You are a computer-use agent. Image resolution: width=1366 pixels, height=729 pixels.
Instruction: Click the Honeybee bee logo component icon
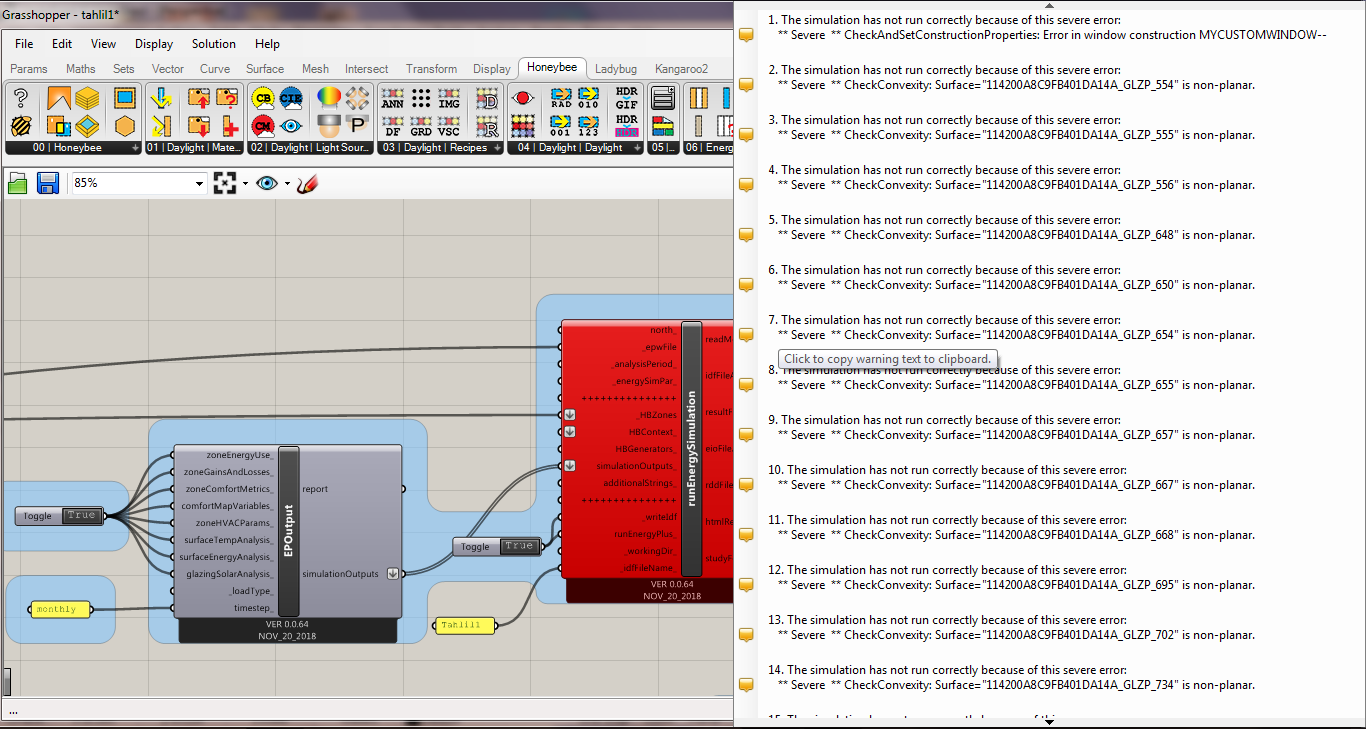click(x=21, y=126)
